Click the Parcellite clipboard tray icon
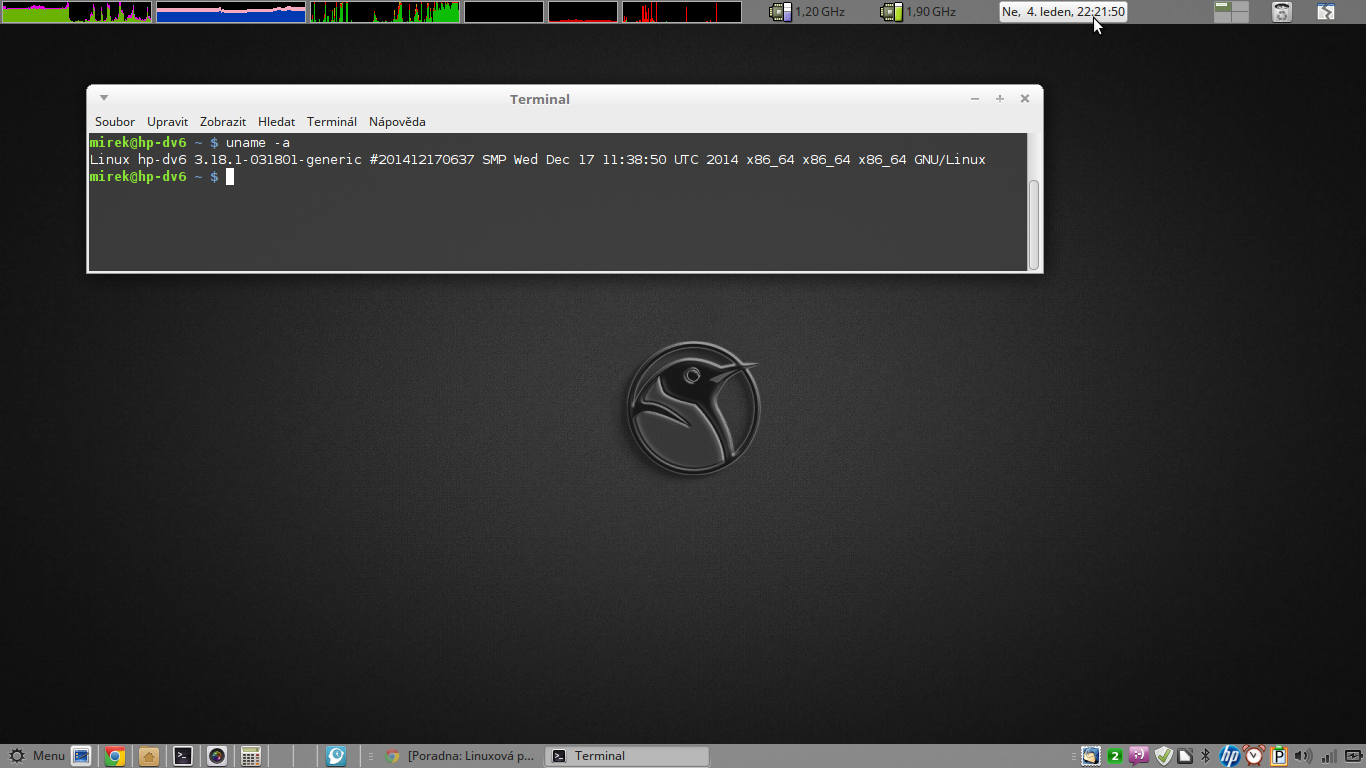Screen dimensions: 1366x768 point(1279,756)
